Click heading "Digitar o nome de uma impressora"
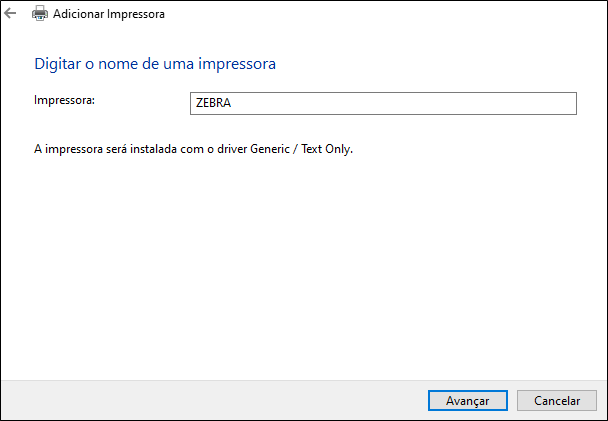The height and width of the screenshot is (421, 608). point(155,64)
